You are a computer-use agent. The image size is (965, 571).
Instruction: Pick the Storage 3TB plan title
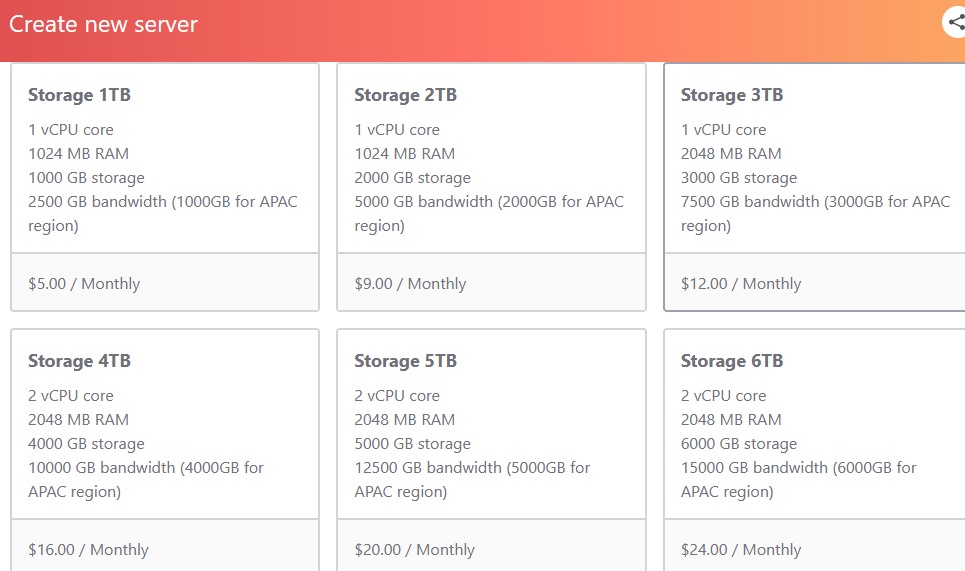click(731, 95)
